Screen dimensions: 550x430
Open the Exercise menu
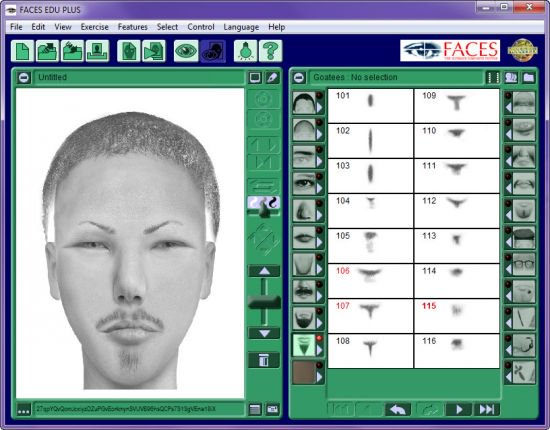(x=94, y=27)
